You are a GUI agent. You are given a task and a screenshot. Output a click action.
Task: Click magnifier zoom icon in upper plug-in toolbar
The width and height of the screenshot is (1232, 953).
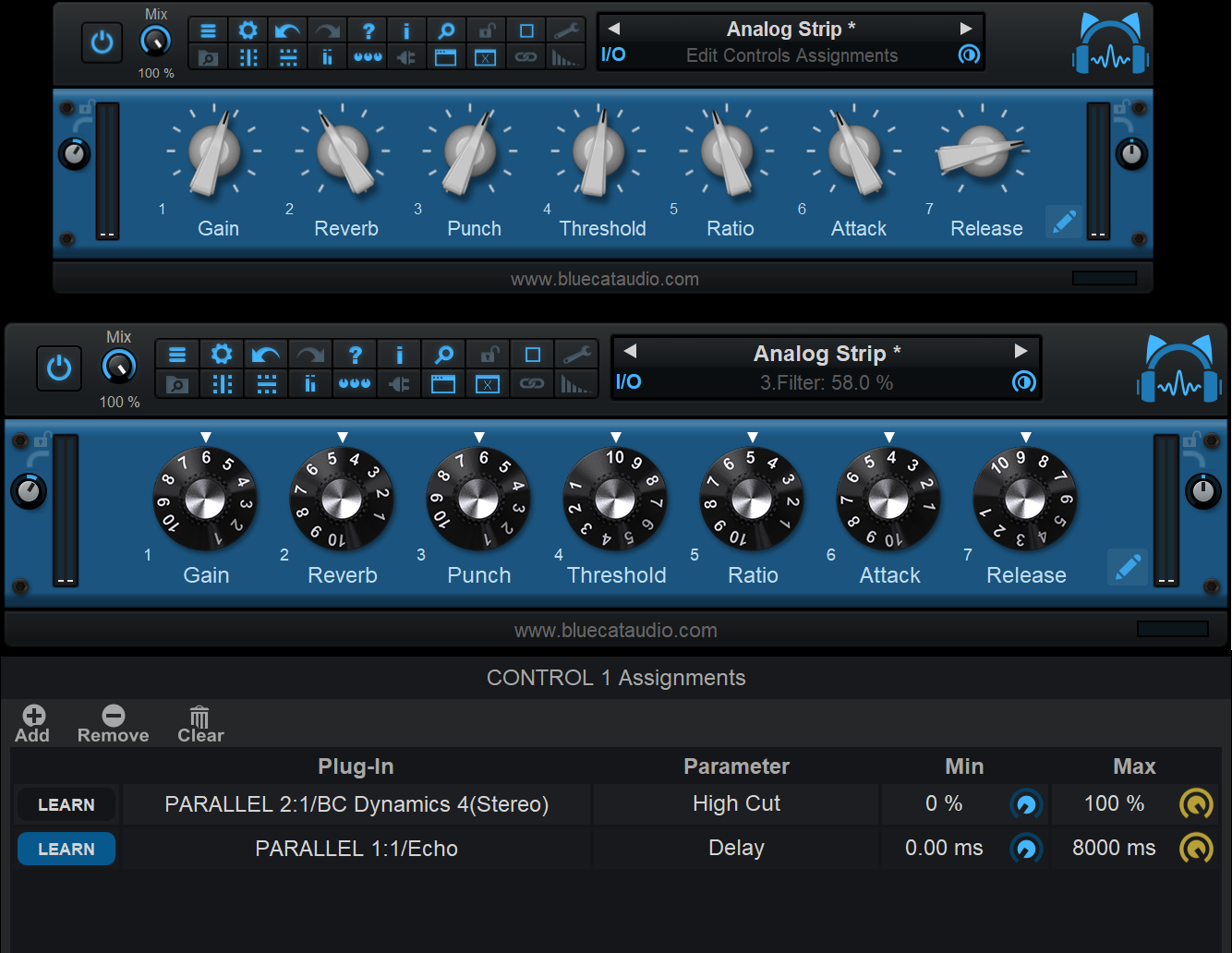[x=447, y=30]
